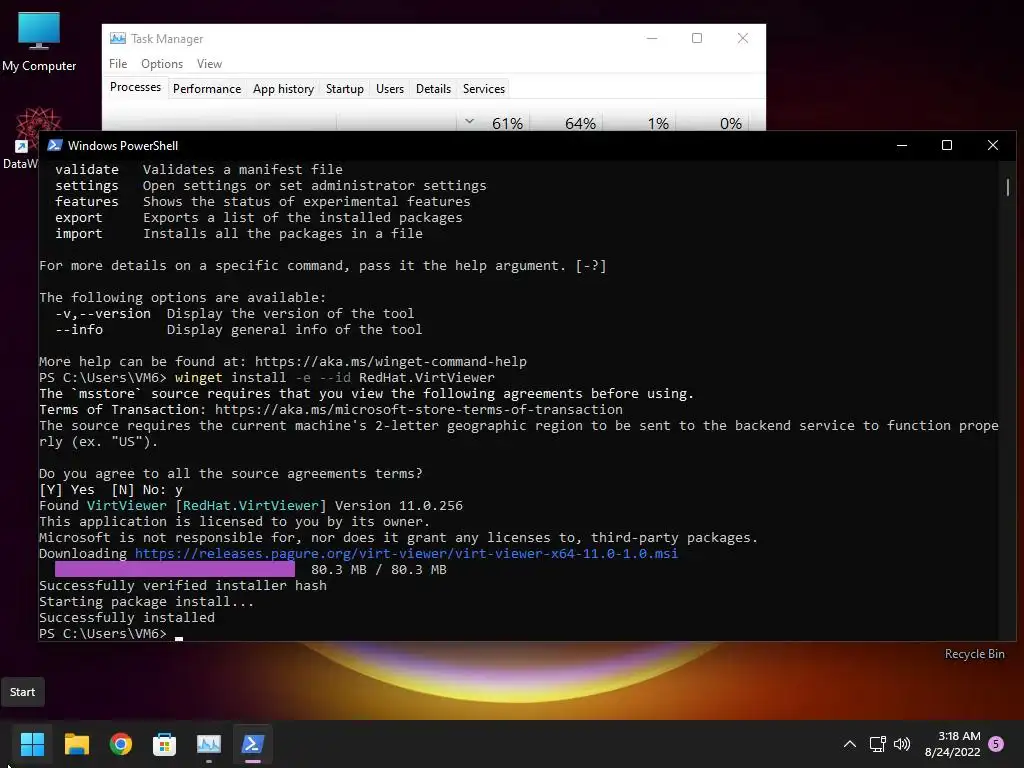1024x768 pixels.
Task: Sort by the 0% Network column
Action: click(731, 123)
